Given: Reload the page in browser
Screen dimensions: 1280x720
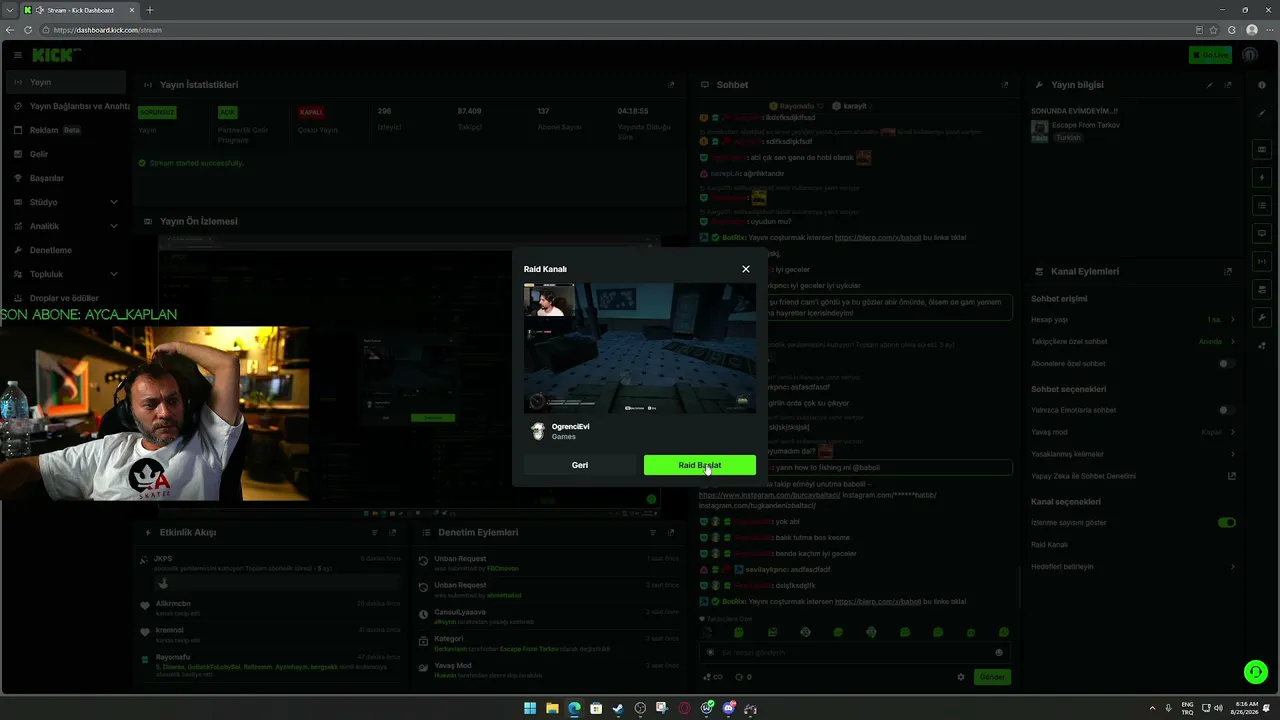Looking at the screenshot, I should 27,30.
